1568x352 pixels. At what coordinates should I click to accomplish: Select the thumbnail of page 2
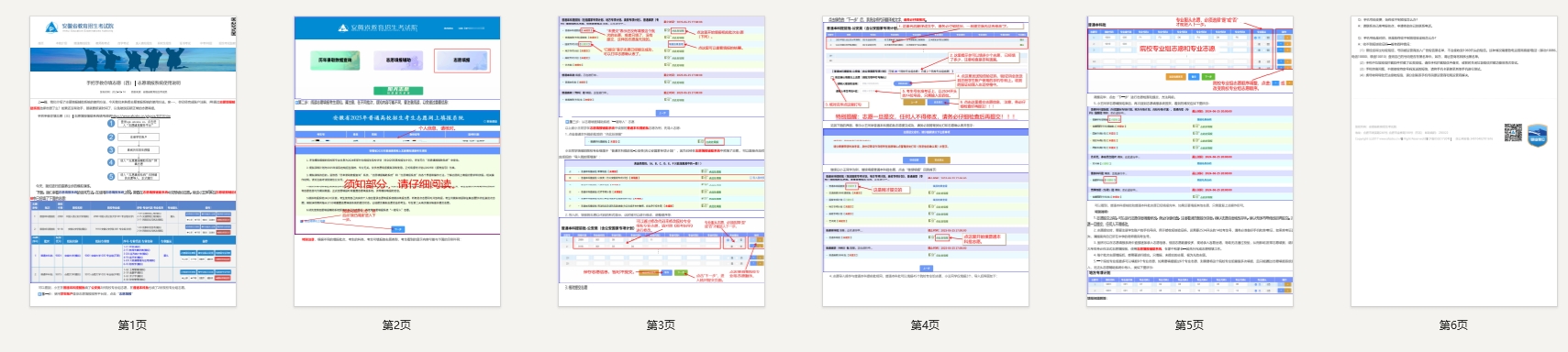pos(397,161)
